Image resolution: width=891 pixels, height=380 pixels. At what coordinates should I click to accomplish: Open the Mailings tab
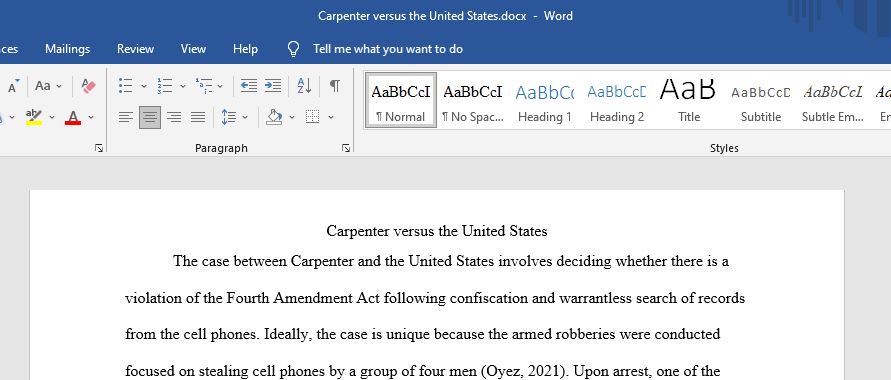(x=68, y=49)
